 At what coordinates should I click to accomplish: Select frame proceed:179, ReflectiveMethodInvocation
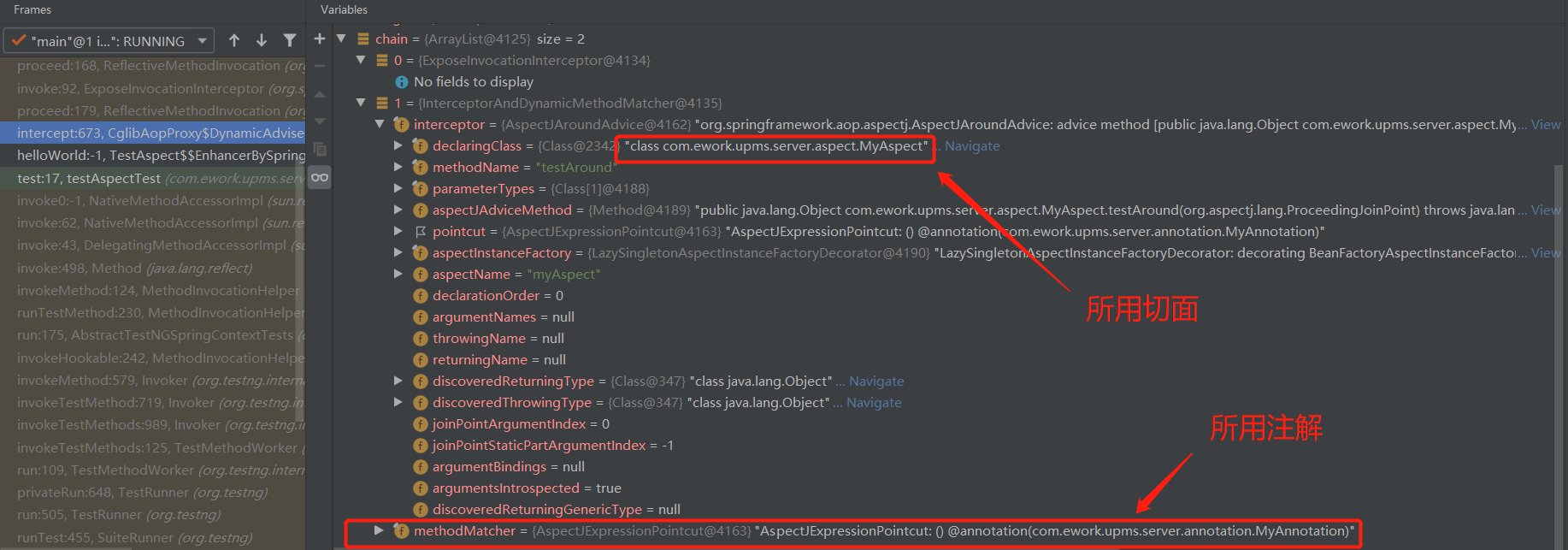coord(152,110)
